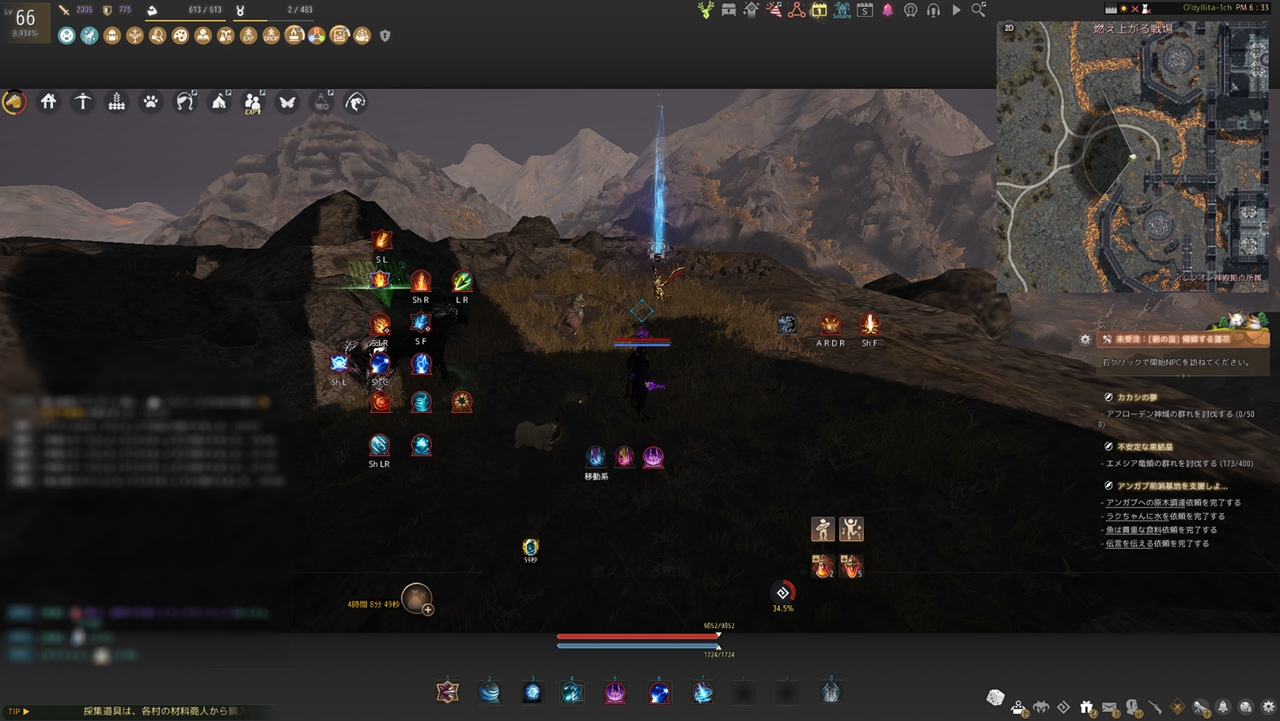Click the blue MP bar below HP

point(637,646)
